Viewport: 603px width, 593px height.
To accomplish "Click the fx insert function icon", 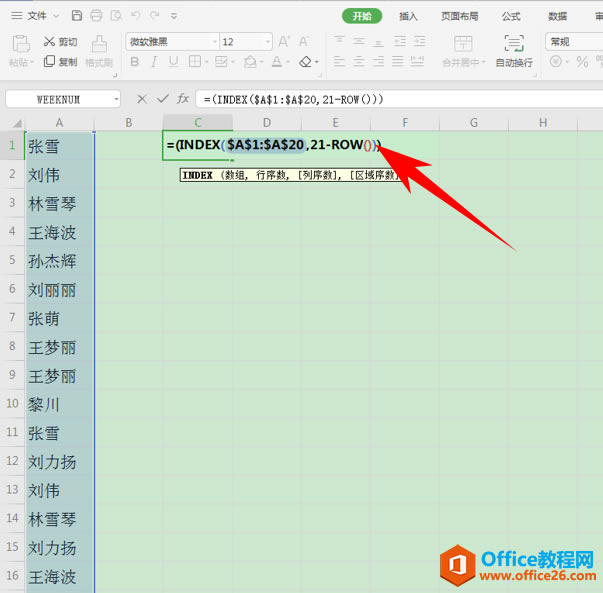I will click(183, 99).
